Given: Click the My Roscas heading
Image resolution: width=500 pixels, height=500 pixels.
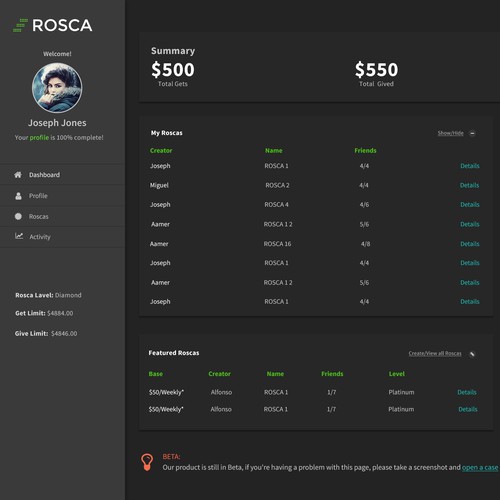Looking at the screenshot, I should pos(166,133).
